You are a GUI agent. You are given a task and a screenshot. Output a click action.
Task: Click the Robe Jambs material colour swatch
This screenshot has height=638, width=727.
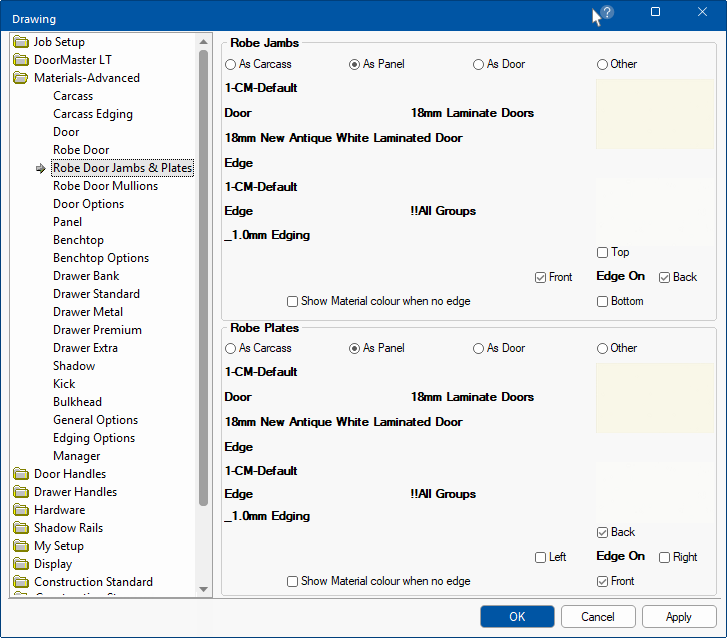(654, 115)
